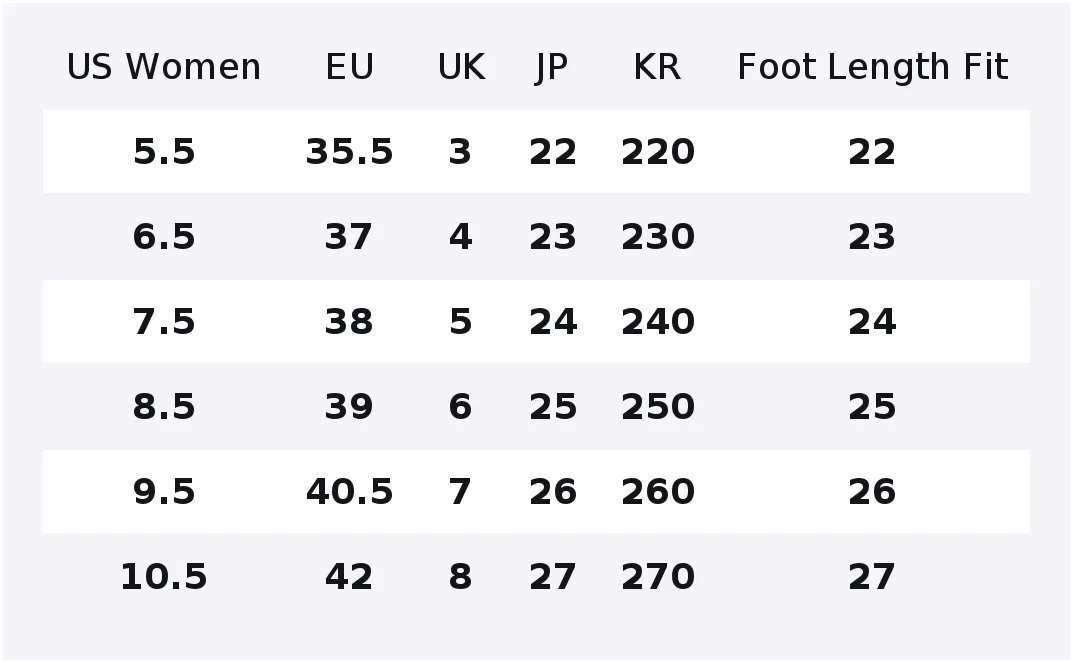This screenshot has height=663, width=1073.
Task: Select EU size 35.5 cell
Action: [349, 152]
